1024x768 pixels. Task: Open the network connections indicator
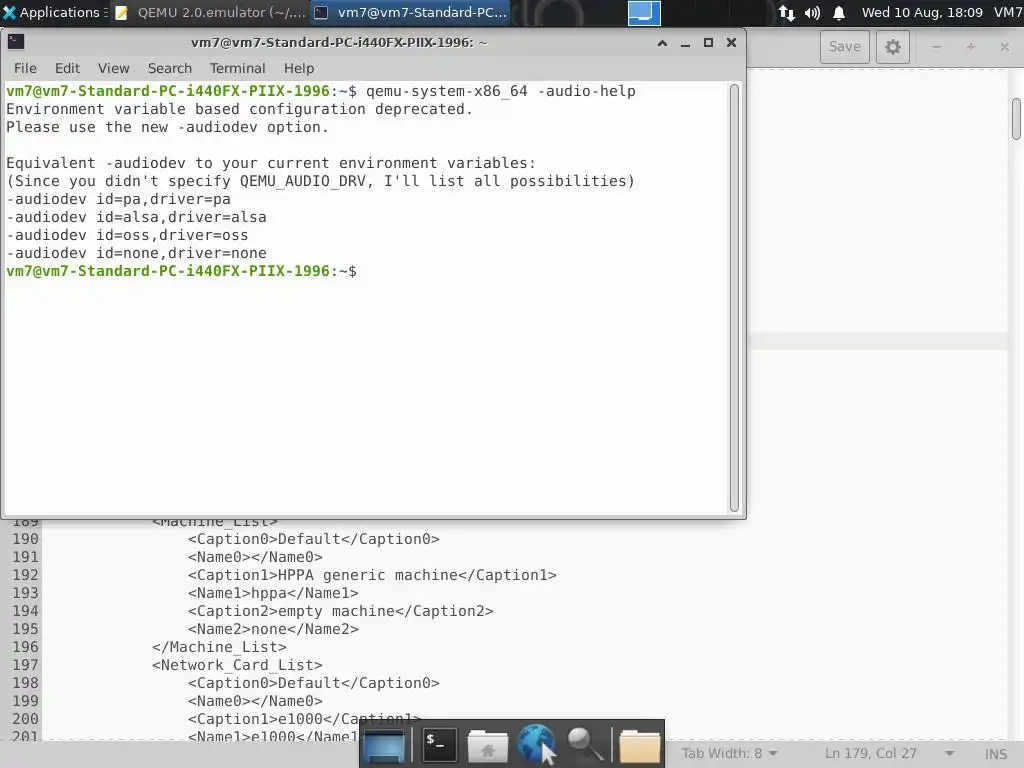pos(786,12)
